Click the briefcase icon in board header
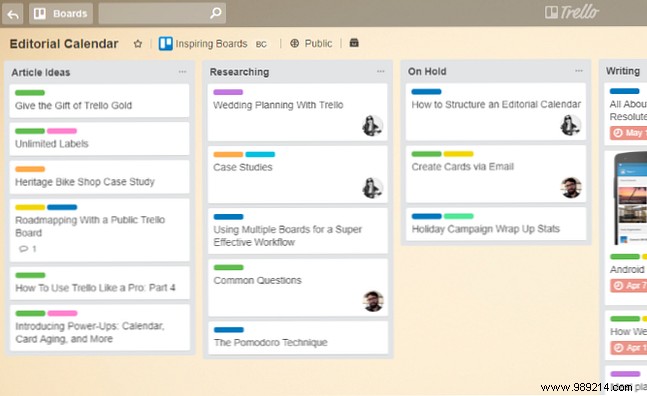 pos(354,42)
